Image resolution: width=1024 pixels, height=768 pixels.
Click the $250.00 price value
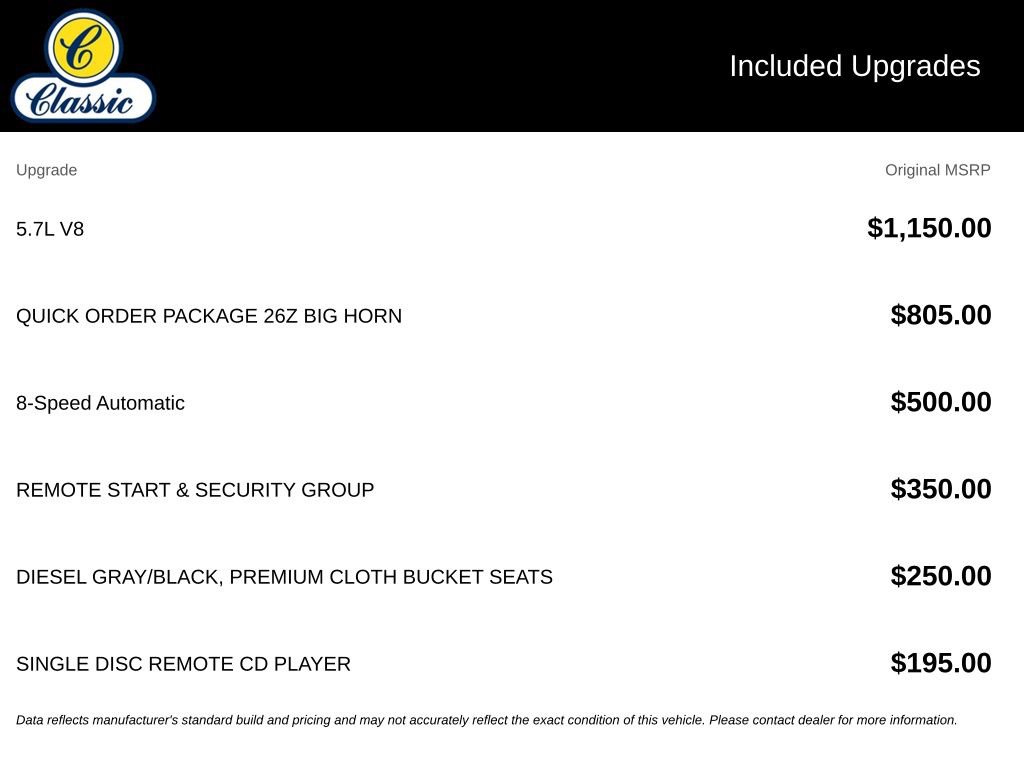(x=941, y=576)
